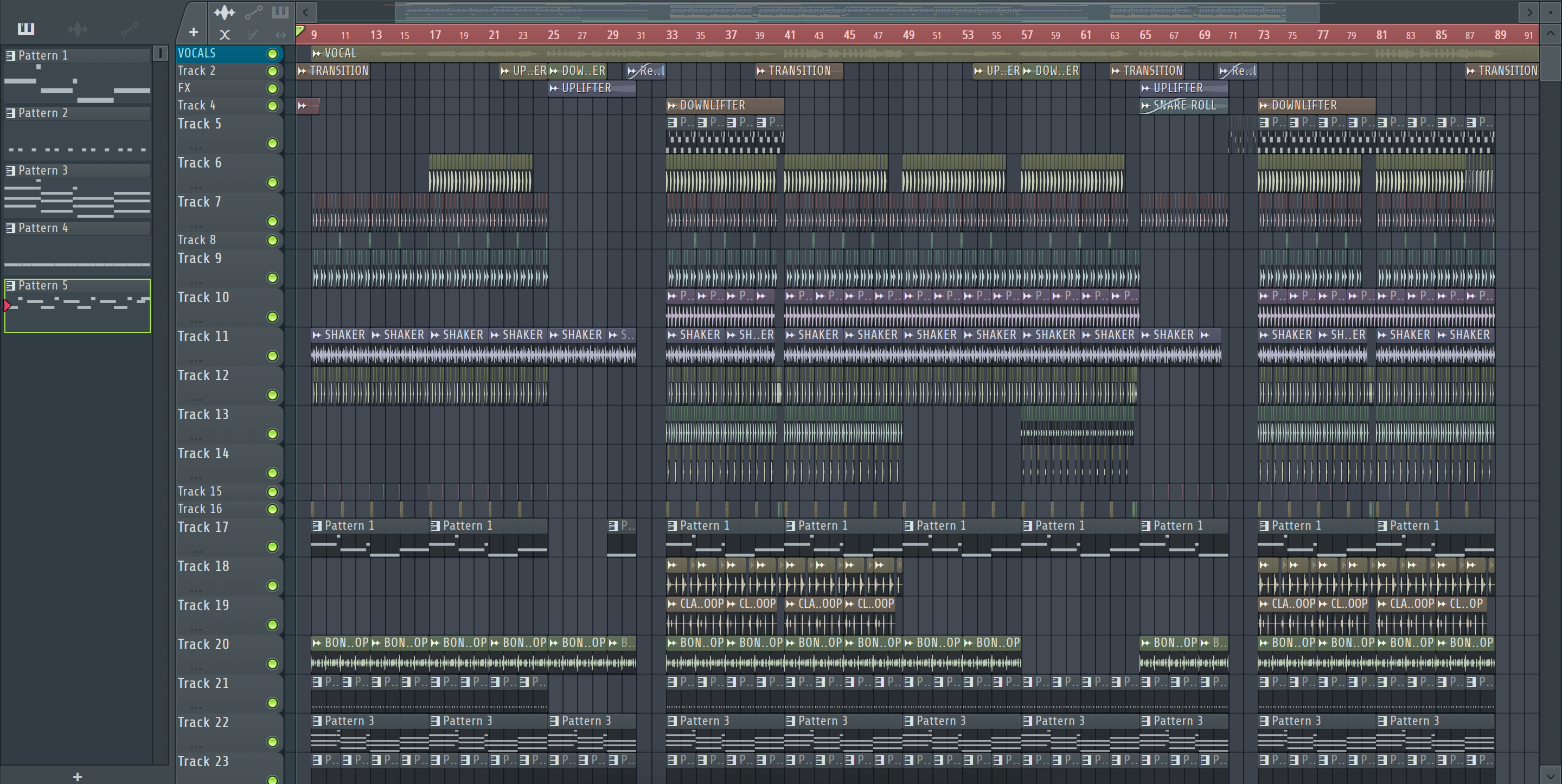This screenshot has width=1562, height=784.
Task: Click the X crossfade icon in playlist toolbar
Action: [x=225, y=35]
